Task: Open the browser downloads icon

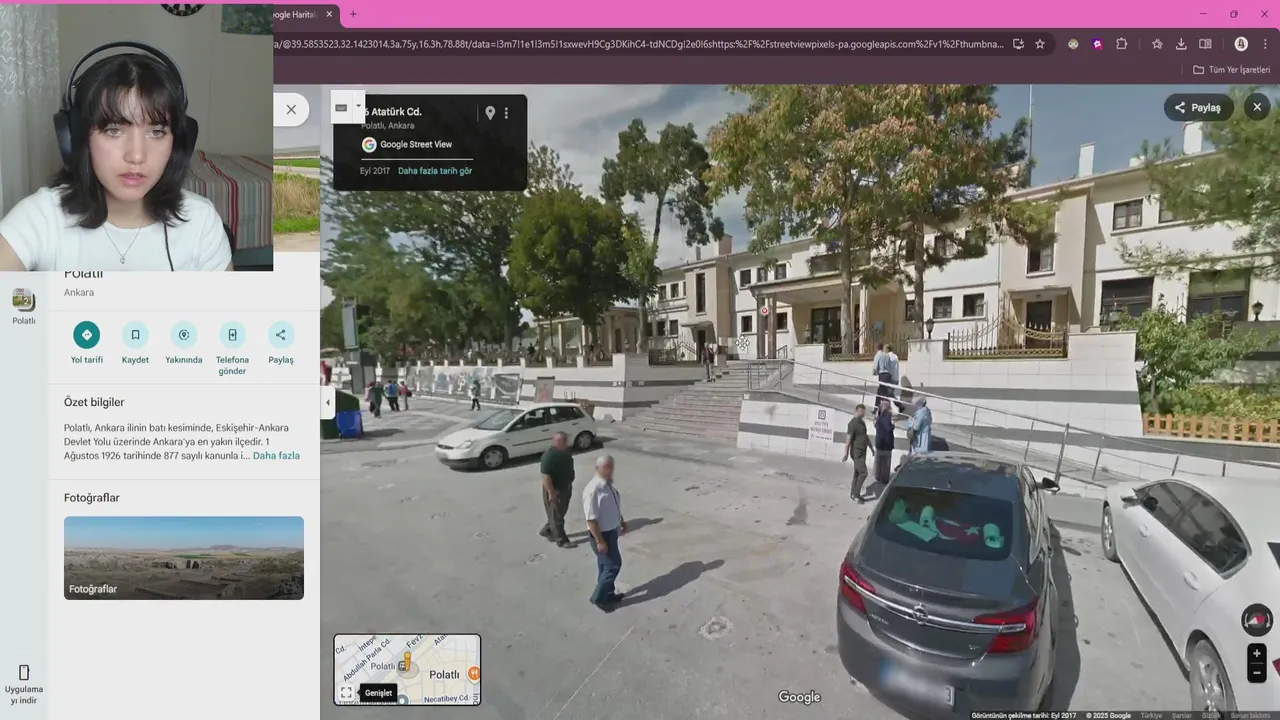Action: [x=1181, y=44]
